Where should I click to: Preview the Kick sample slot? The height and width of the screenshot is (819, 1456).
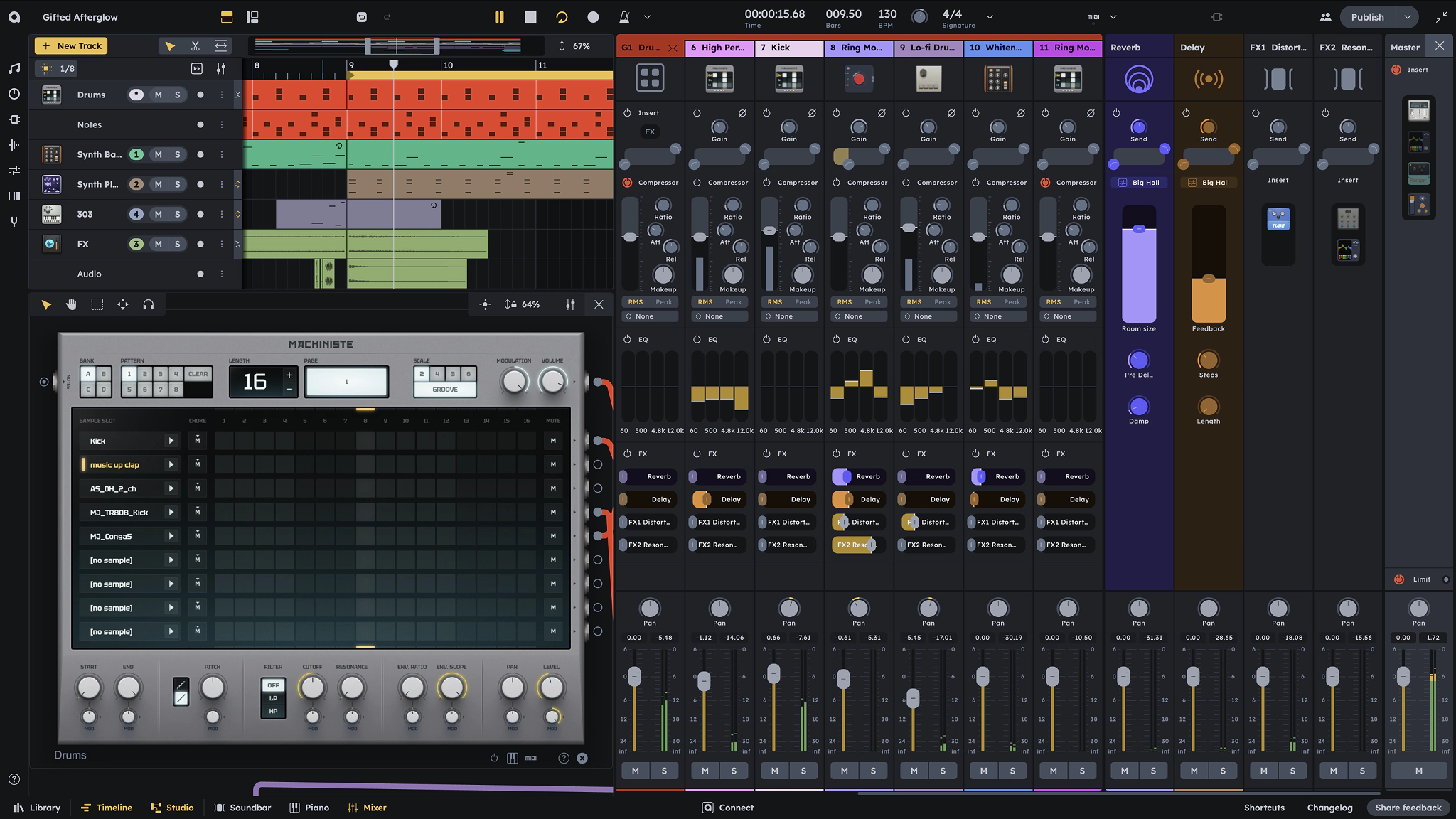point(171,441)
